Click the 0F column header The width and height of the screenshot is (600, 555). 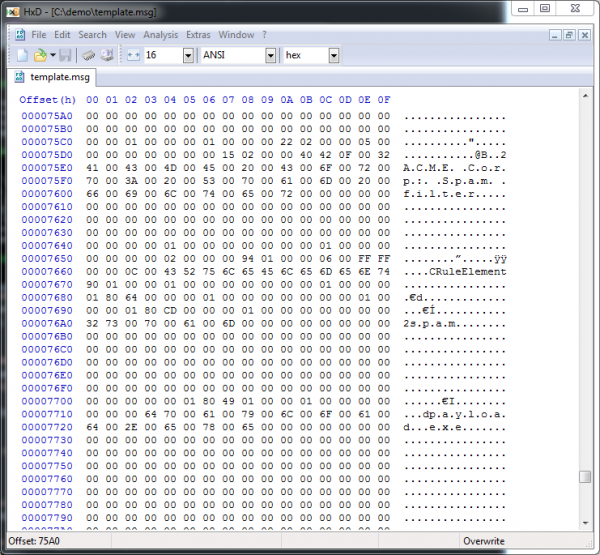pyautogui.click(x=384, y=100)
